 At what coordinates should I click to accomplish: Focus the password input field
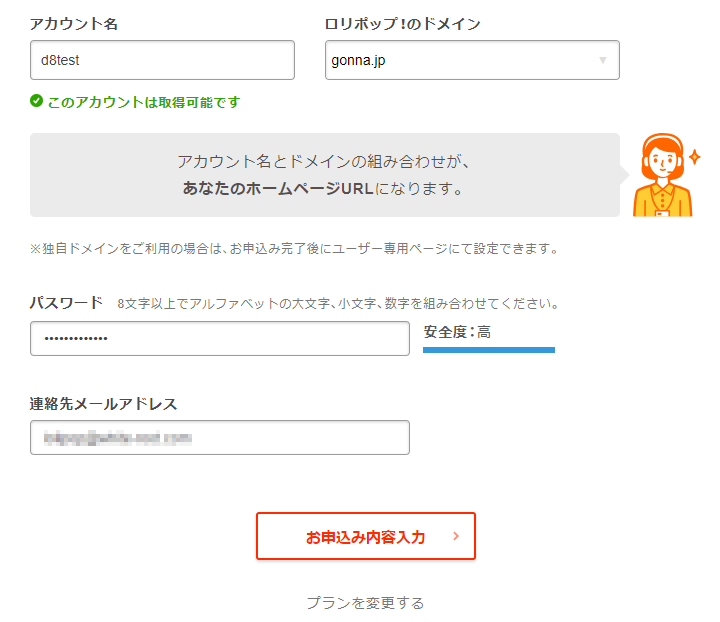220,338
